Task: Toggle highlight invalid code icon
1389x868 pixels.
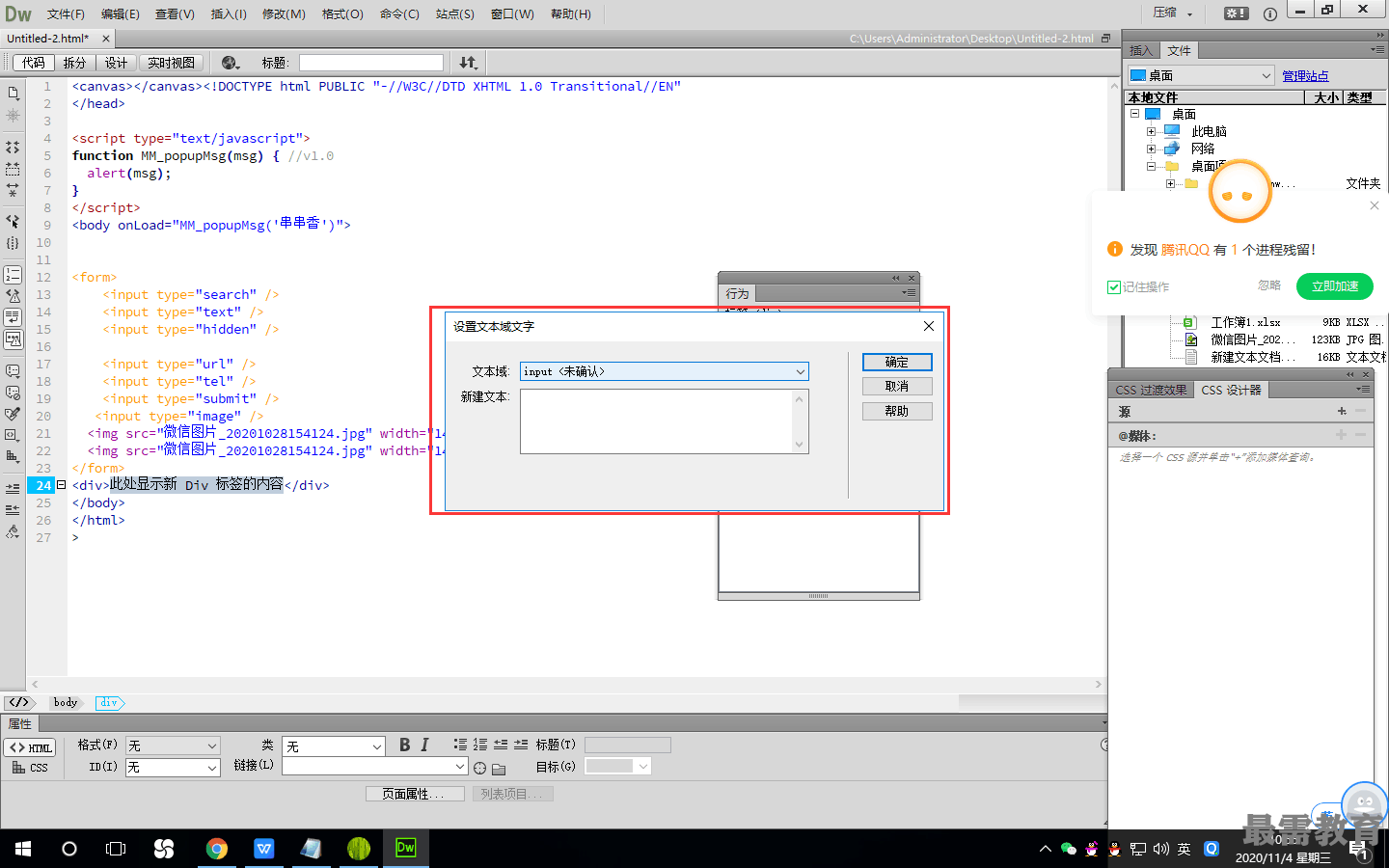Action: click(x=13, y=296)
